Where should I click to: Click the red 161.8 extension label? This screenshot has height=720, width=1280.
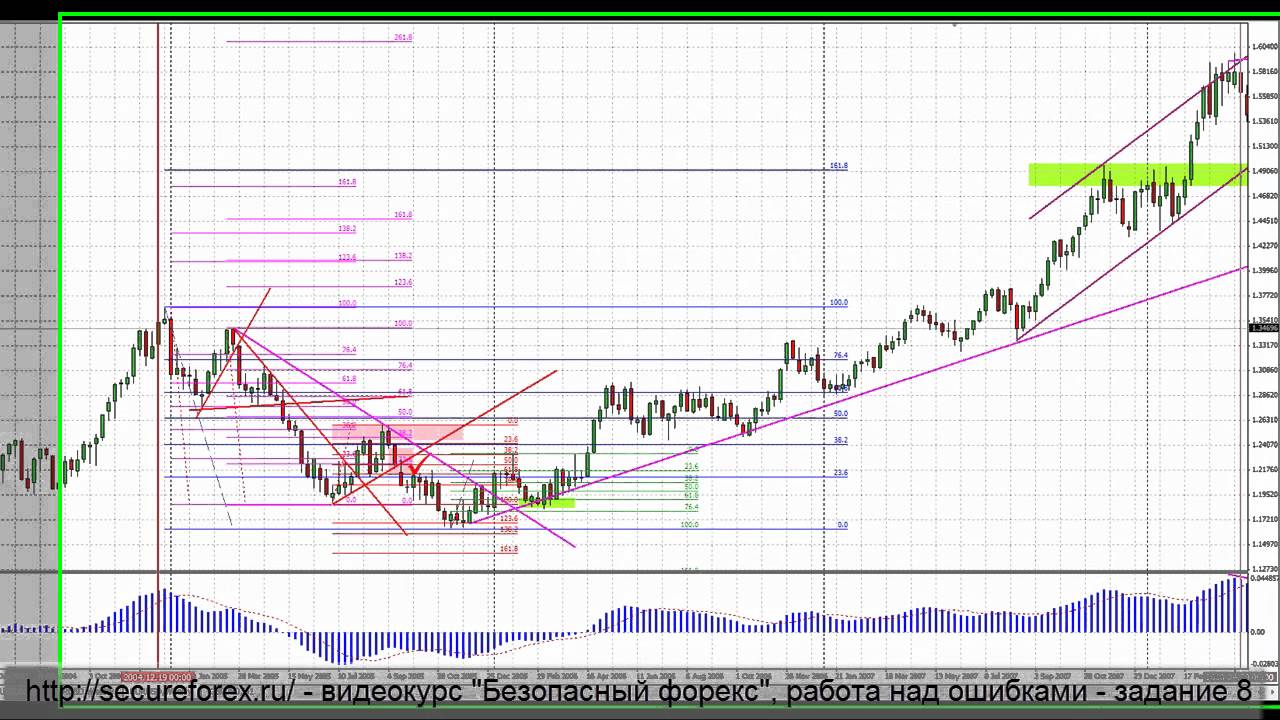coord(508,549)
